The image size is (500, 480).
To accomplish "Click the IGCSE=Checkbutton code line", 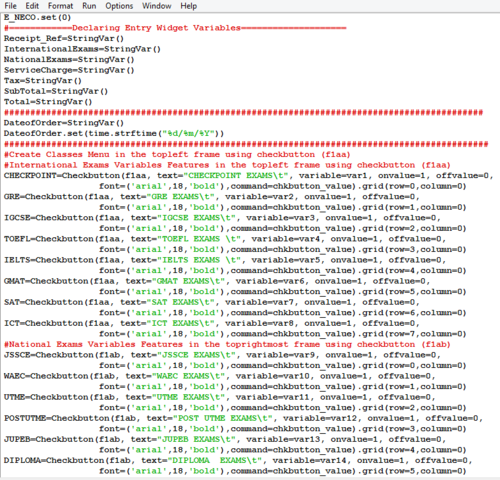I will [222, 218].
